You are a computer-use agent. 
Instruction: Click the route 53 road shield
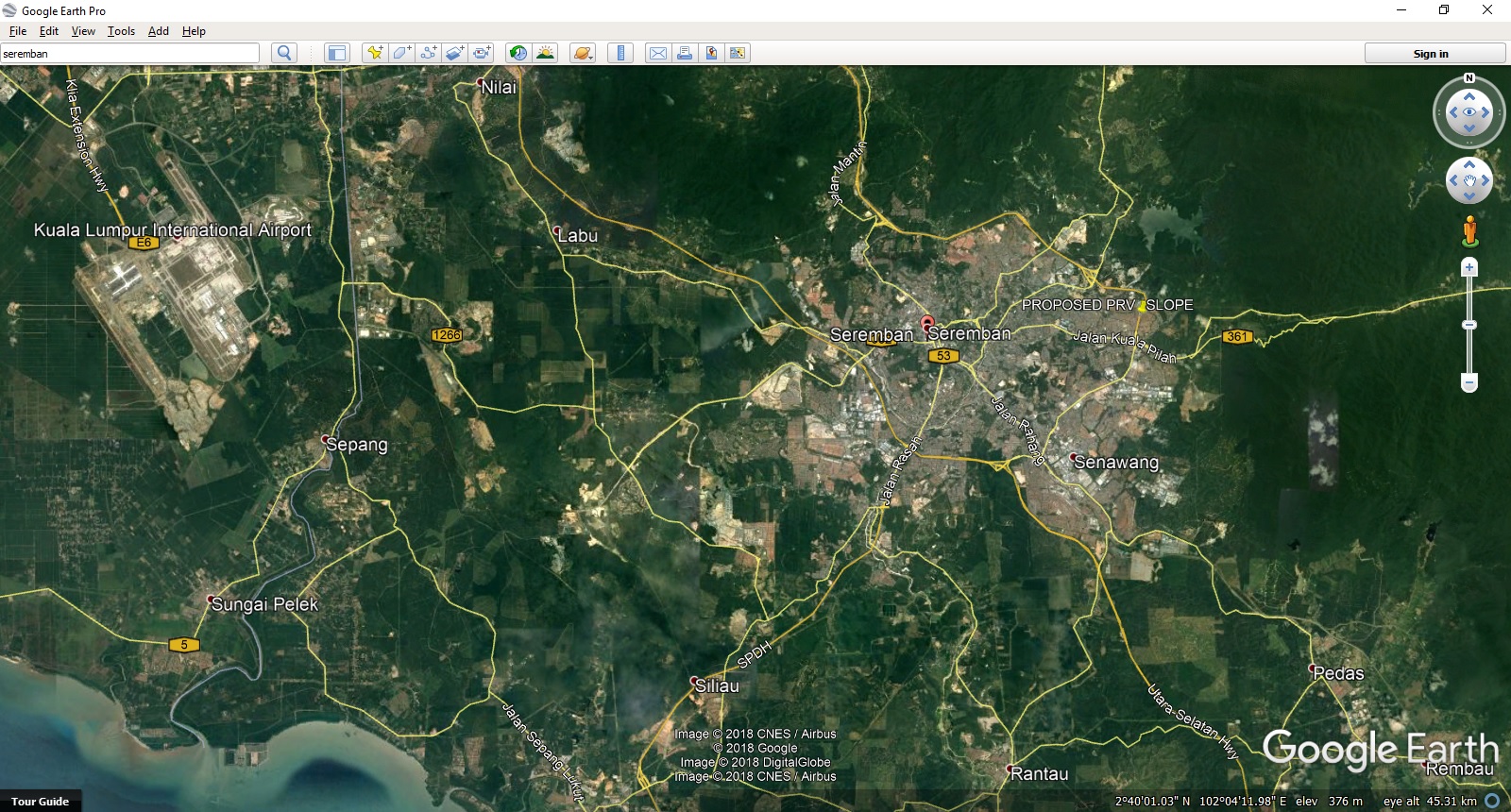point(943,356)
